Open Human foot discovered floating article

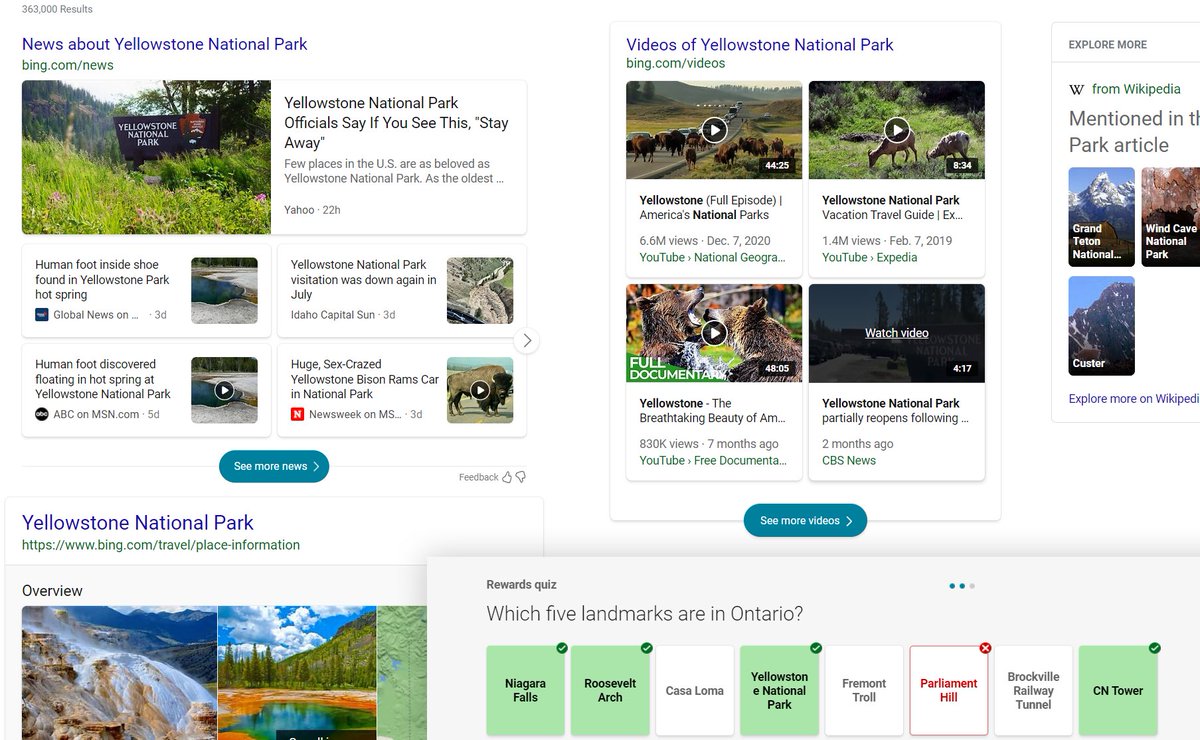pos(103,379)
